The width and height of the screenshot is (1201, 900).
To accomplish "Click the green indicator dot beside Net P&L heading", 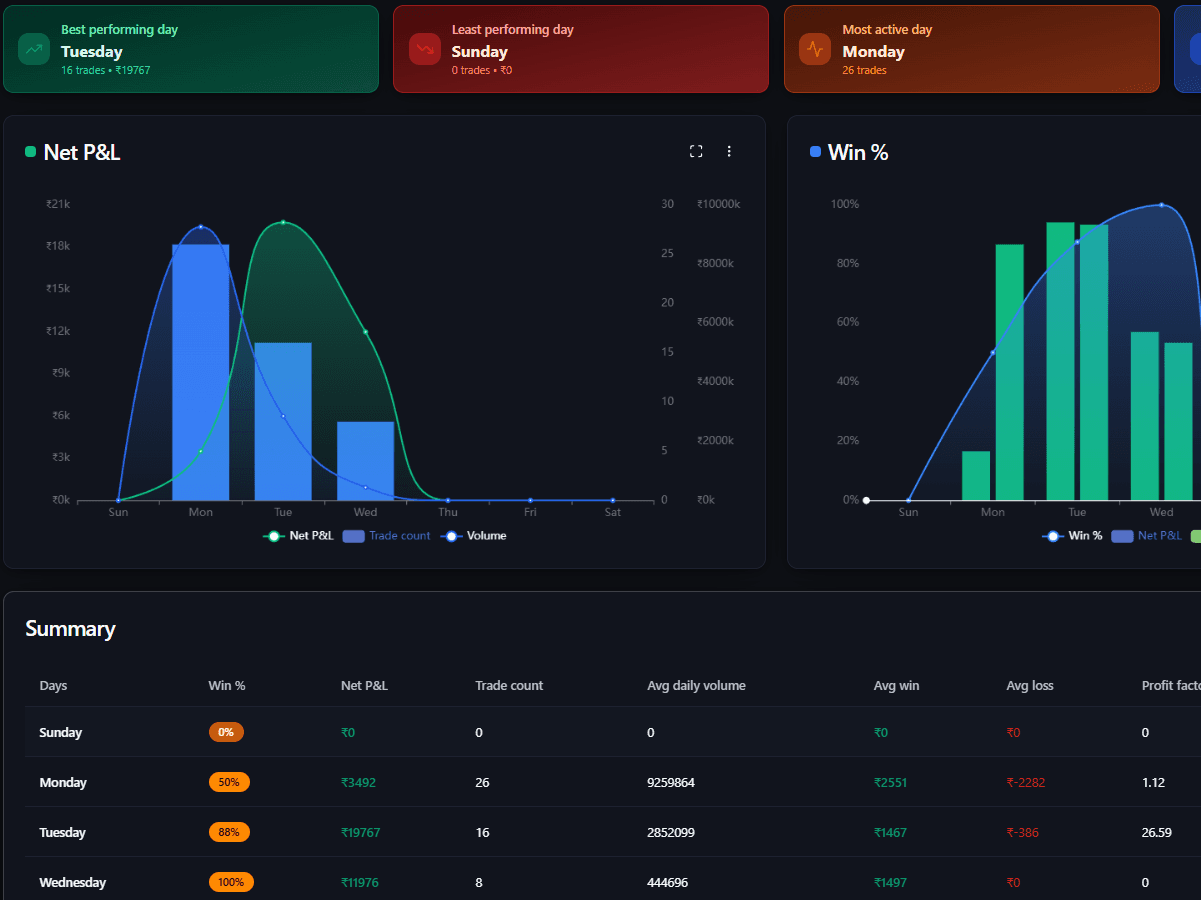I will [29, 151].
